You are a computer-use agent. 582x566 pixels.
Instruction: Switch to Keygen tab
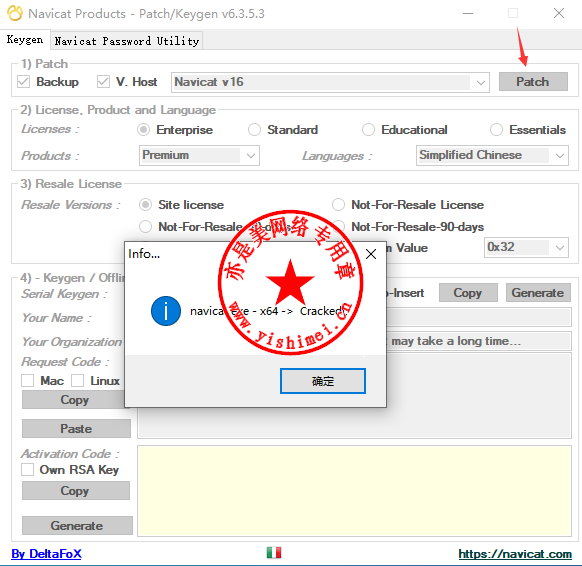tap(25, 40)
